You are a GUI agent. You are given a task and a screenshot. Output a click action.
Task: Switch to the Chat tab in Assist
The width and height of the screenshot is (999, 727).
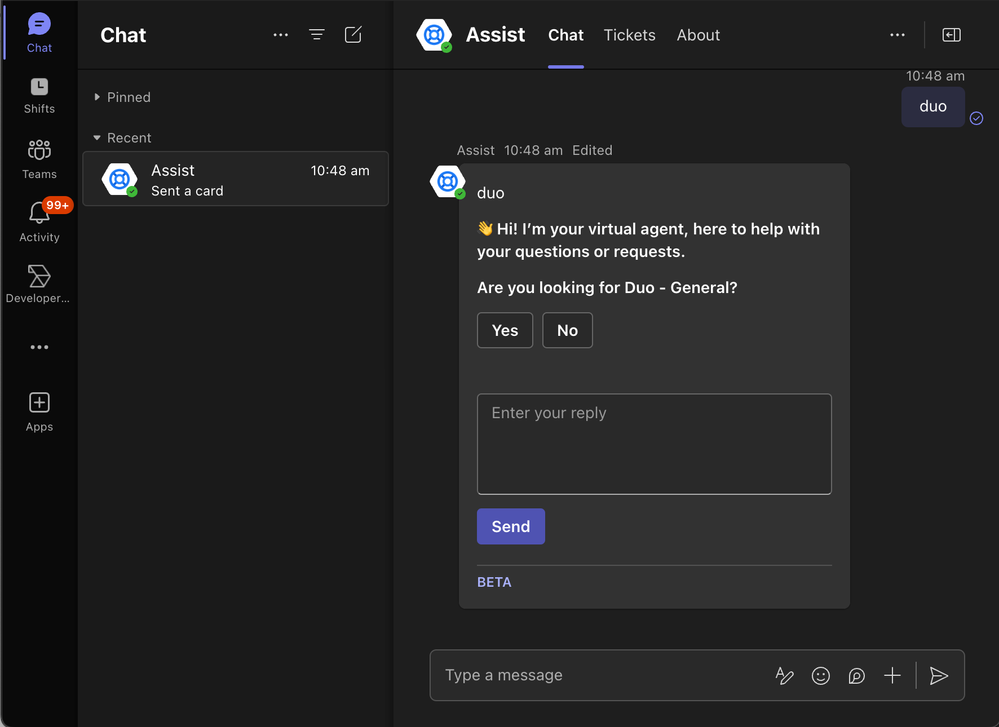click(566, 35)
